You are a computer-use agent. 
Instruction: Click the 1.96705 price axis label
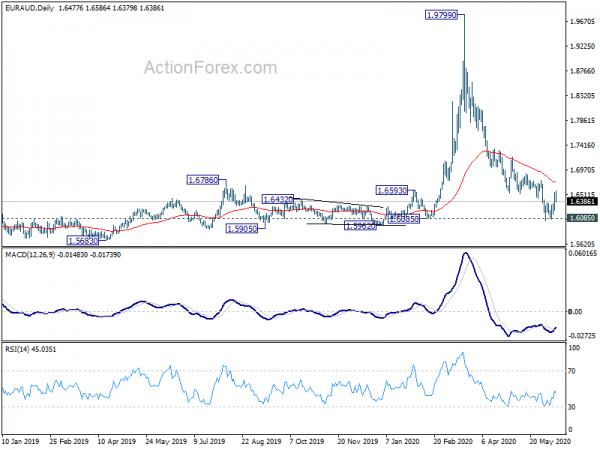point(582,21)
